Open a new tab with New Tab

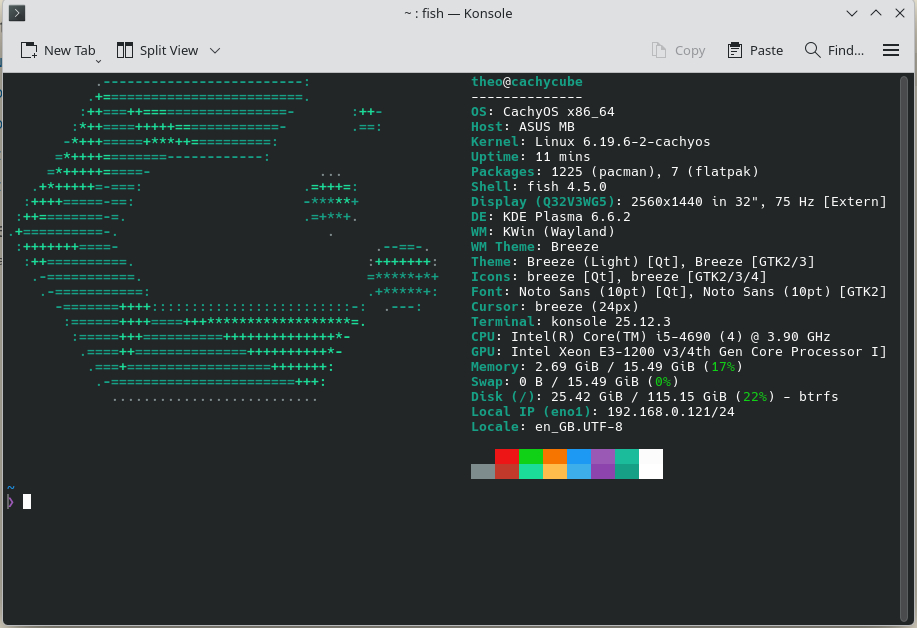click(x=58, y=50)
